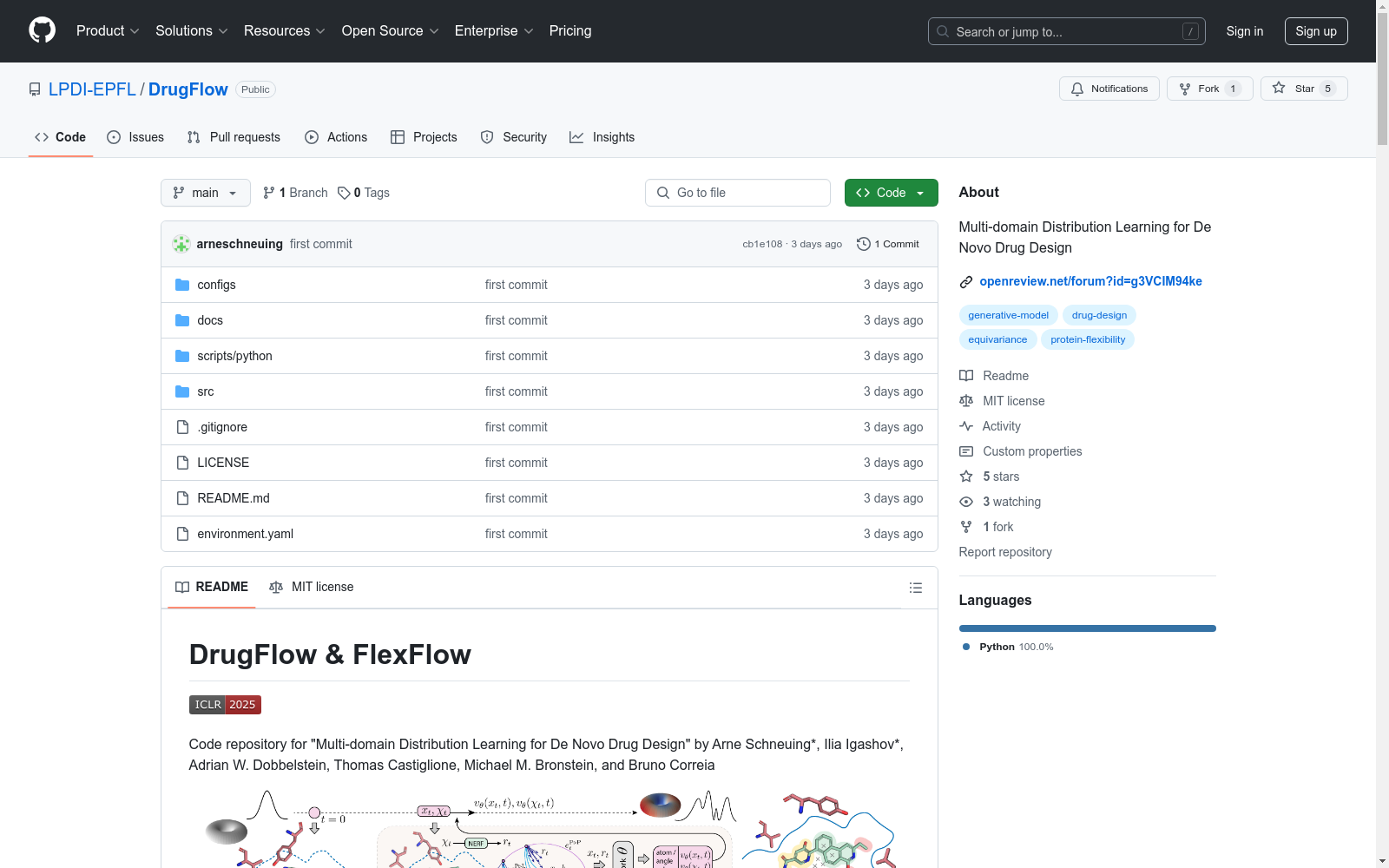Click the book icon beside Readme
This screenshot has width=1389, height=868.
(x=966, y=376)
